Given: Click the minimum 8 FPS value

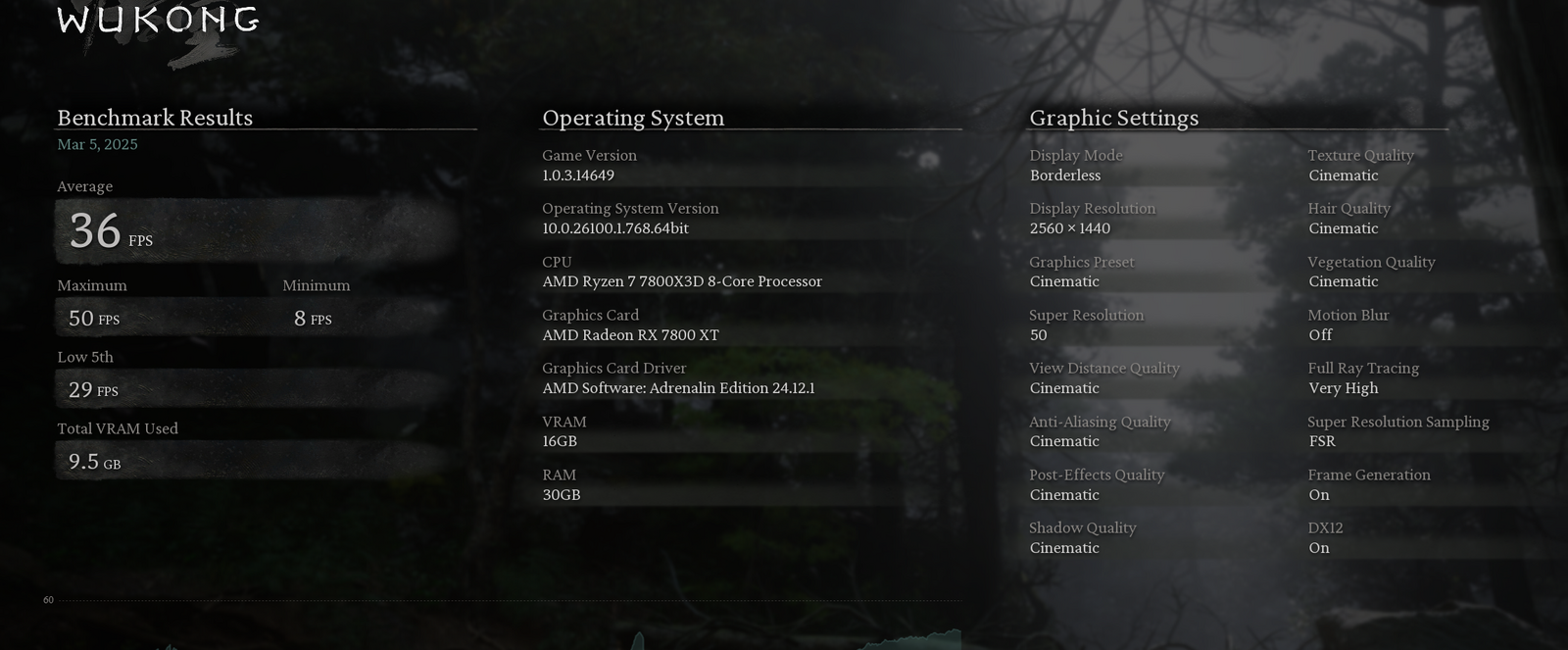Looking at the screenshot, I should [313, 319].
